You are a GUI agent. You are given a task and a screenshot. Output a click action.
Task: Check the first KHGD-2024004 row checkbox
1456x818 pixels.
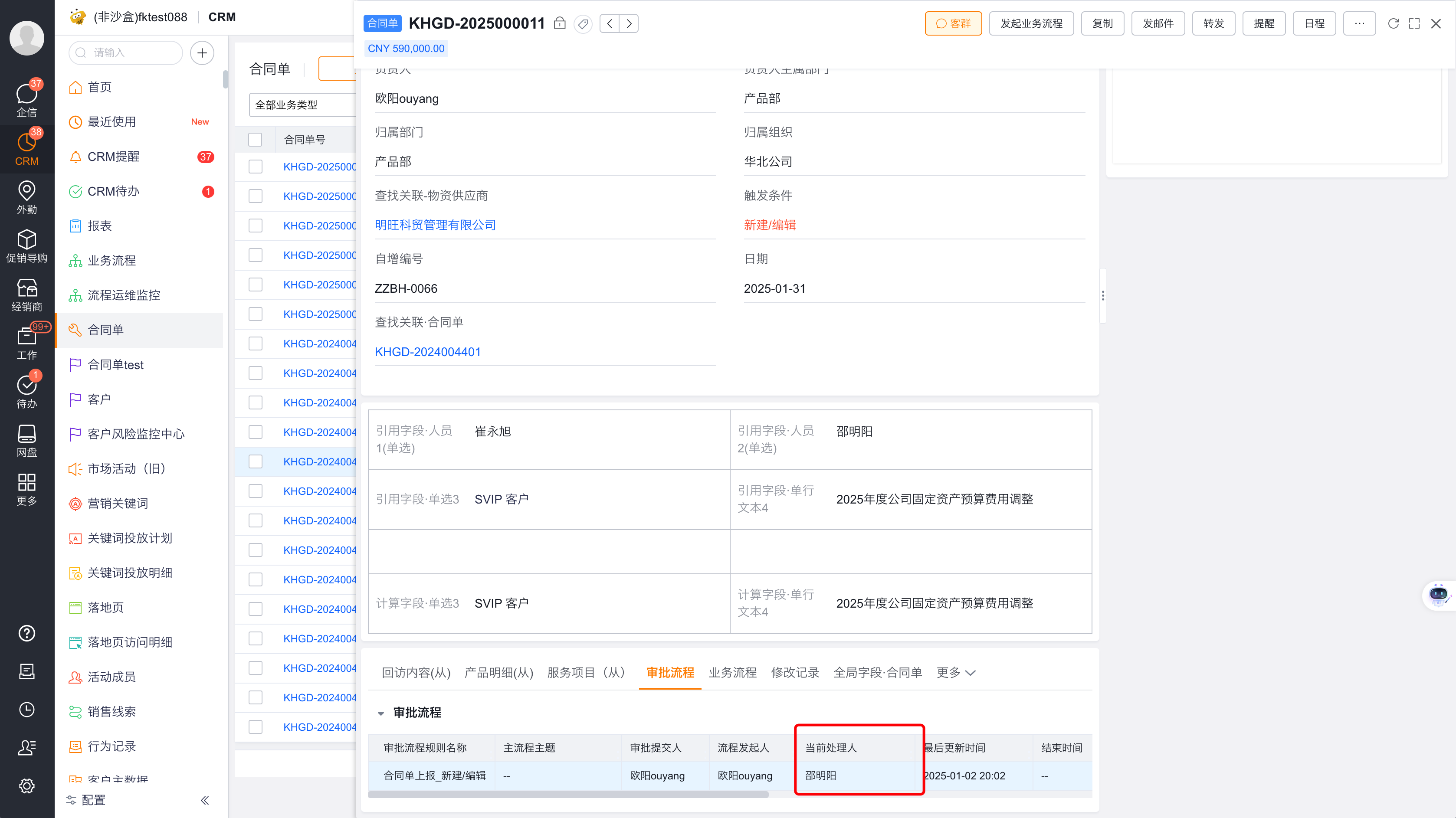[x=256, y=344]
